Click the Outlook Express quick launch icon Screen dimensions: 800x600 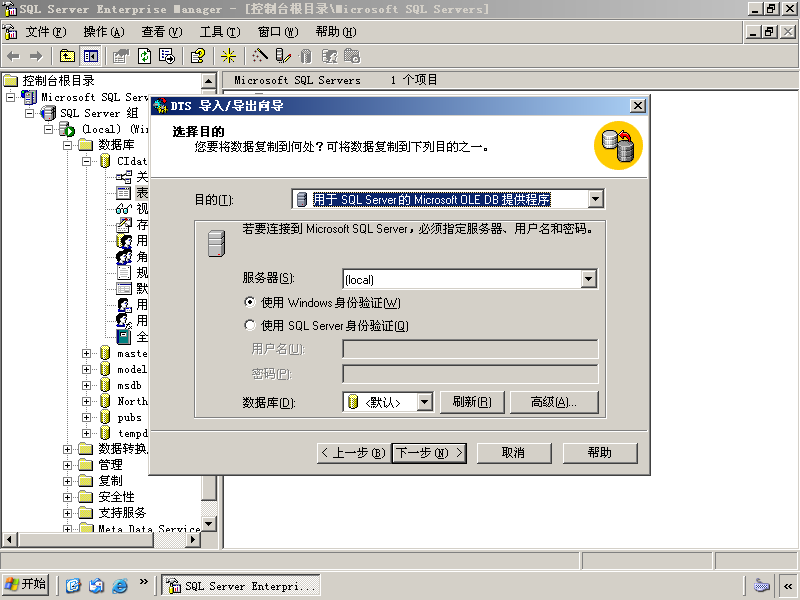point(96,585)
